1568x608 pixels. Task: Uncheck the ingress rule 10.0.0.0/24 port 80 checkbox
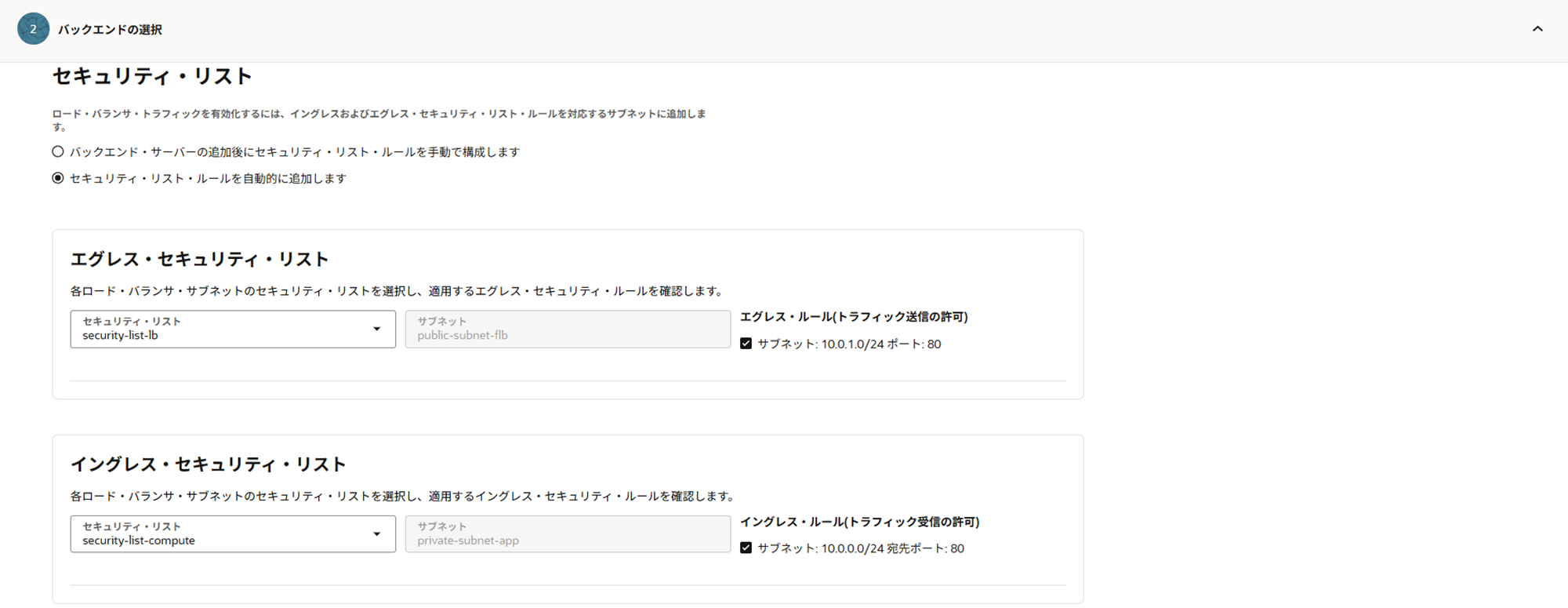(x=746, y=548)
